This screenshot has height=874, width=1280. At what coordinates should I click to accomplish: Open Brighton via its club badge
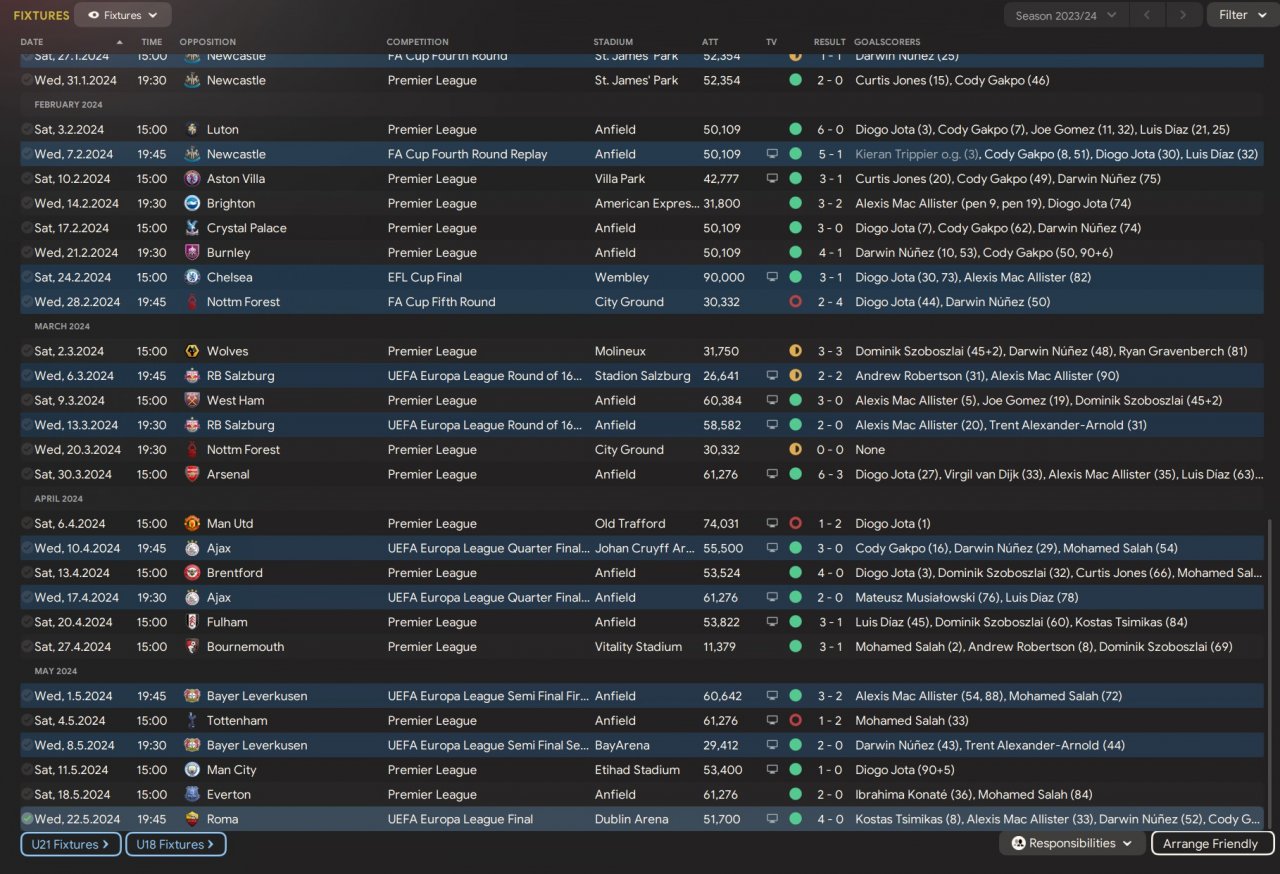click(x=192, y=203)
